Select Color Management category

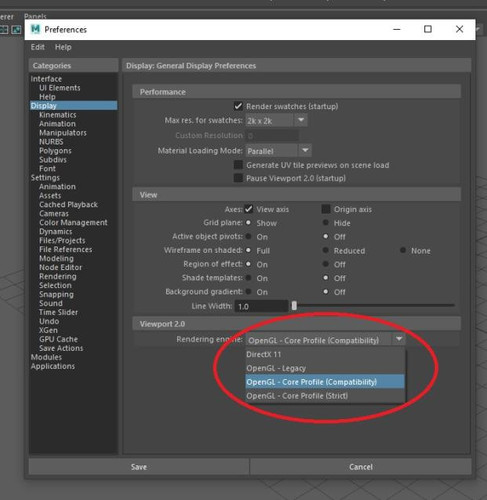click(x=73, y=223)
